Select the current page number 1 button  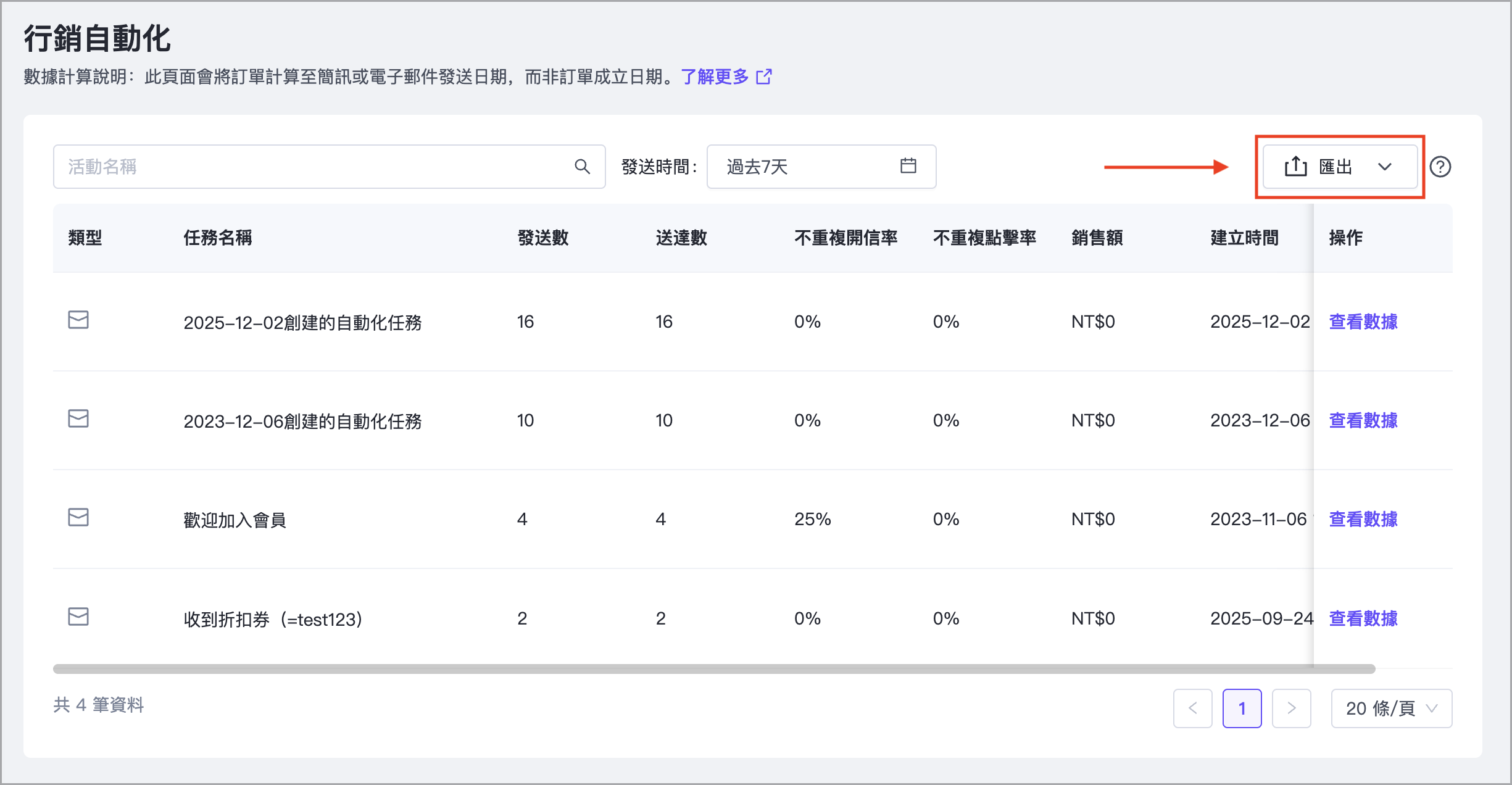(x=1242, y=708)
